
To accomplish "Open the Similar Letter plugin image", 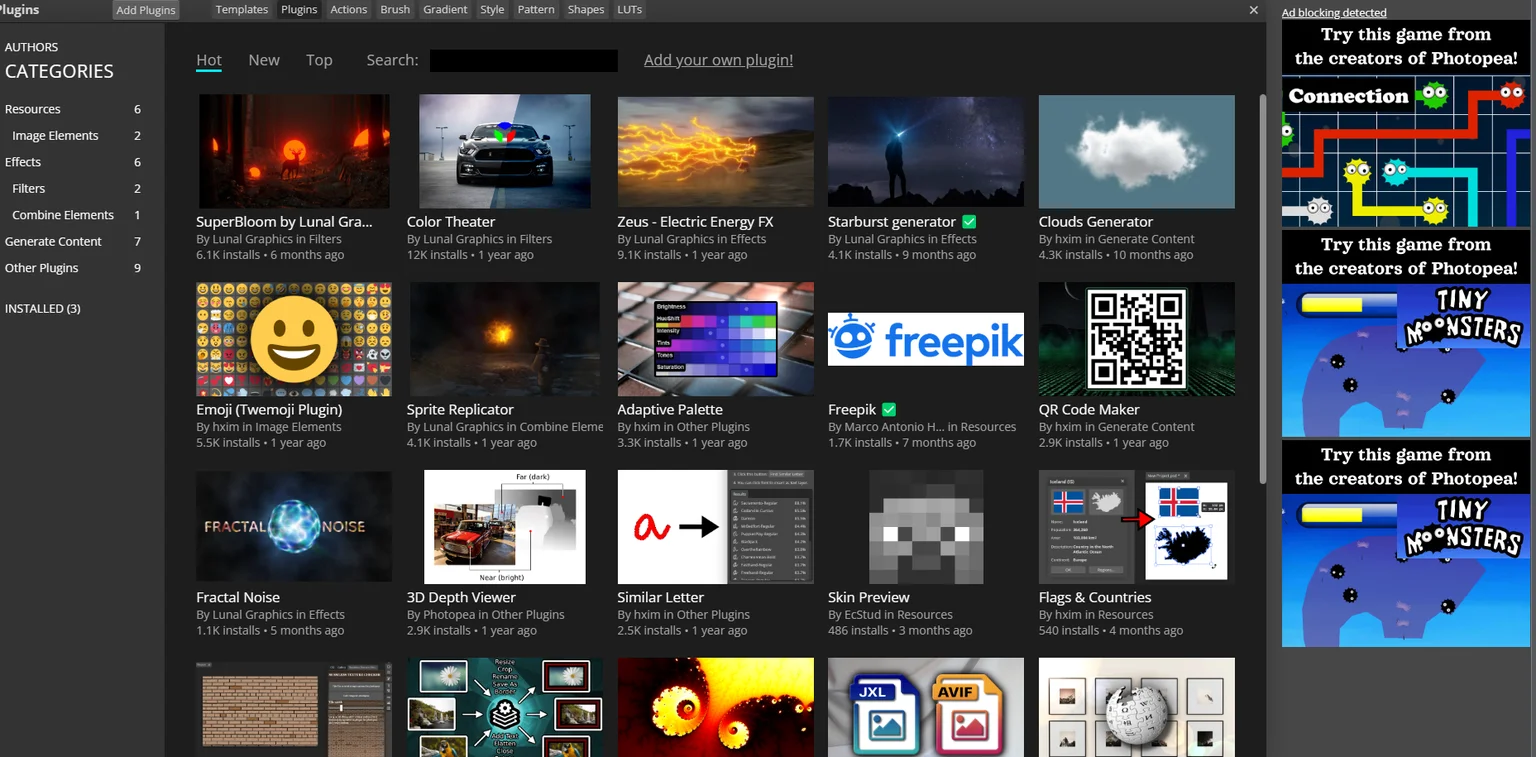I will click(x=716, y=527).
